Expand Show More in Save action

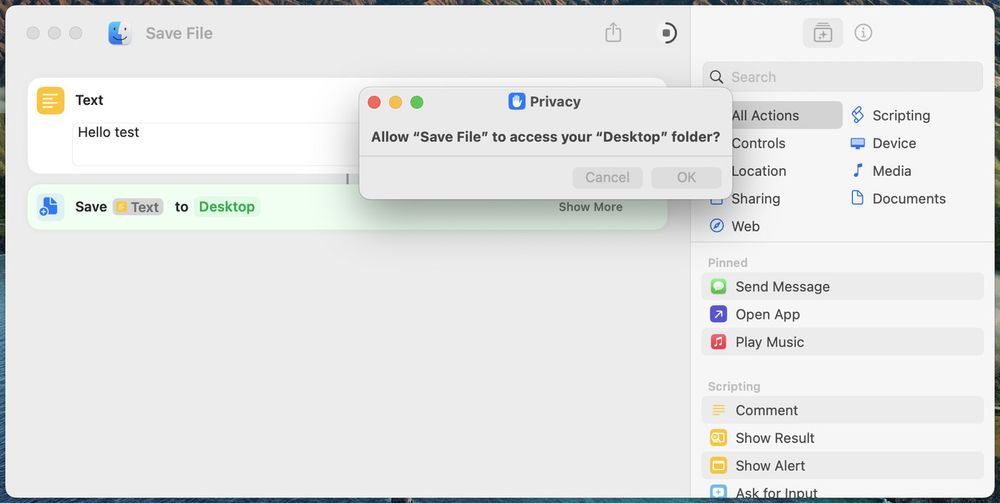click(591, 207)
